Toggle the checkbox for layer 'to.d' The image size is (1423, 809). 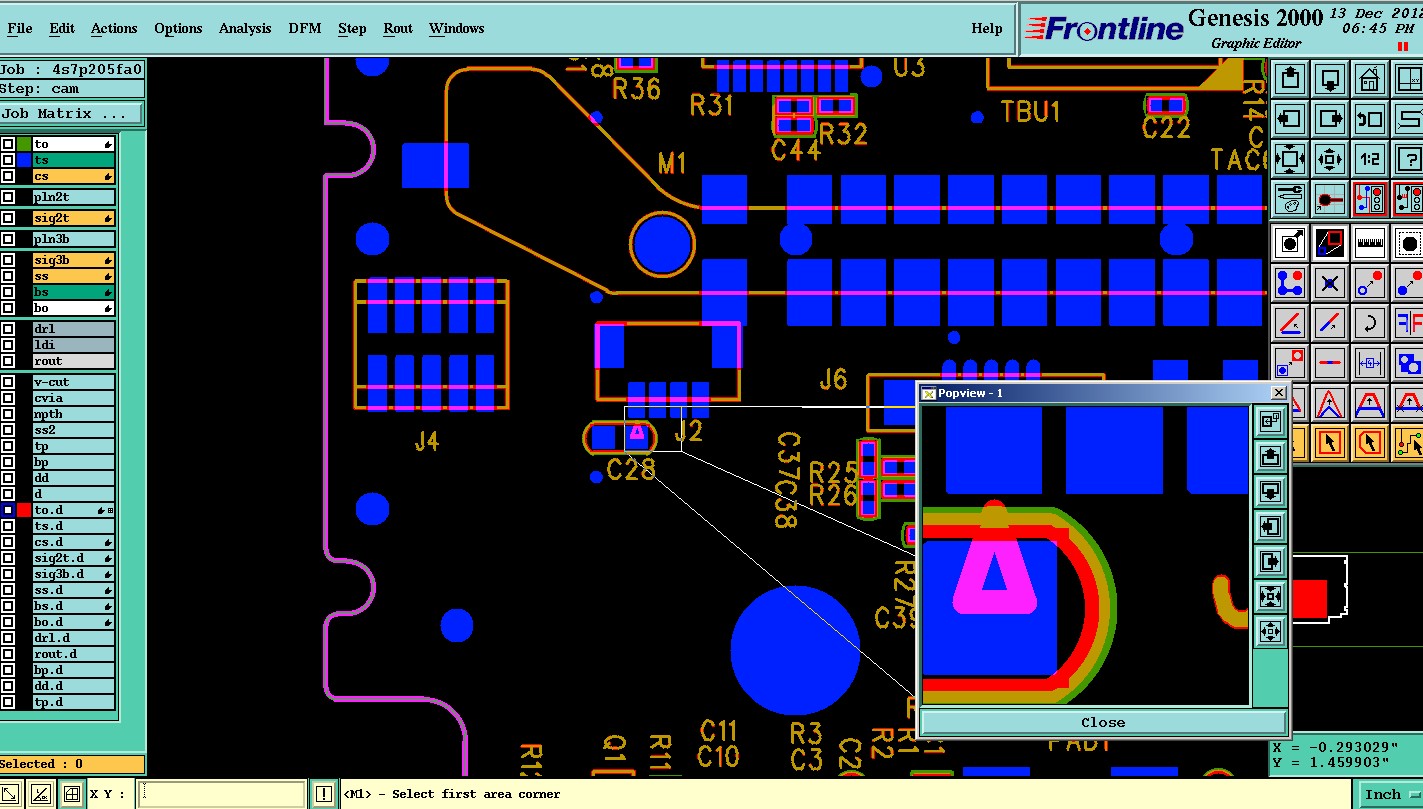tap(8, 510)
